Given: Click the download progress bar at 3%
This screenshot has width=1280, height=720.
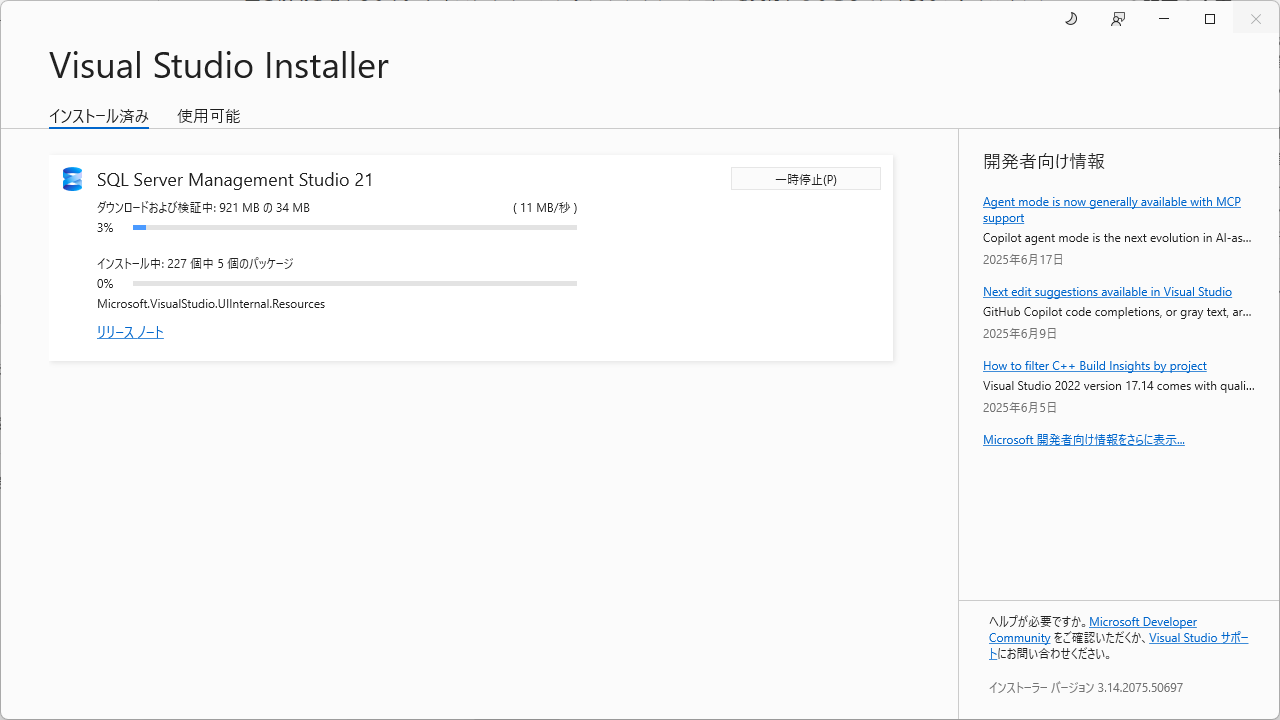Looking at the screenshot, I should [x=355, y=228].
